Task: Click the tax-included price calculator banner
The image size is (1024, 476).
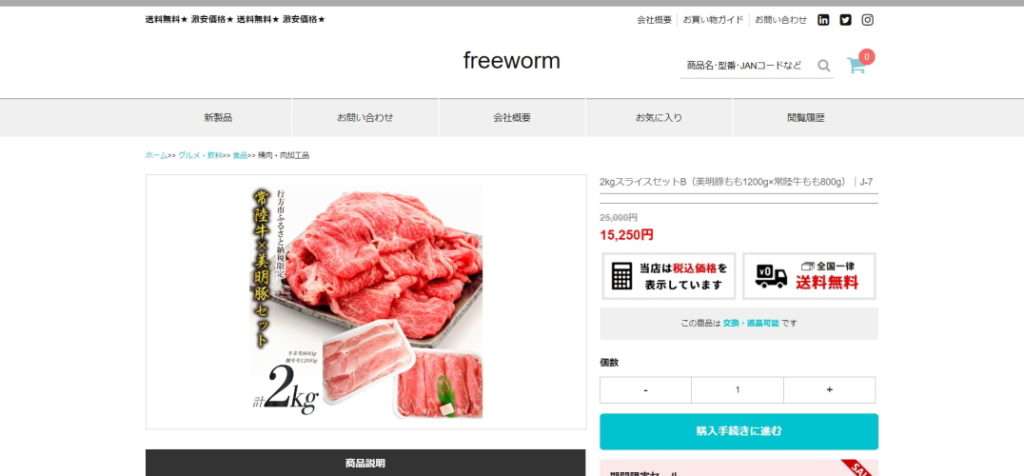Action: pyautogui.click(x=669, y=276)
